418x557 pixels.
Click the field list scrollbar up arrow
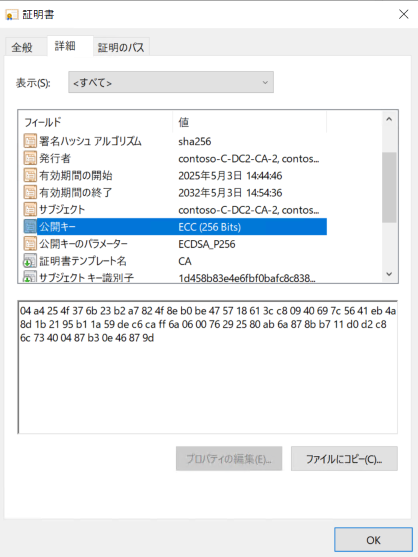tap(389, 119)
